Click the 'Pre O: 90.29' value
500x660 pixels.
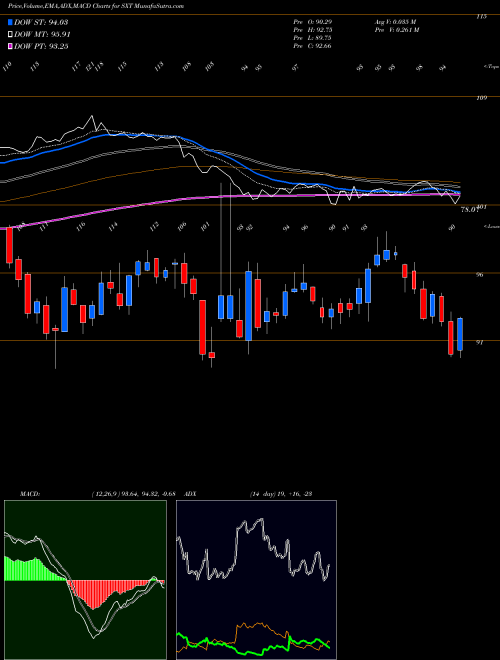pos(312,22)
